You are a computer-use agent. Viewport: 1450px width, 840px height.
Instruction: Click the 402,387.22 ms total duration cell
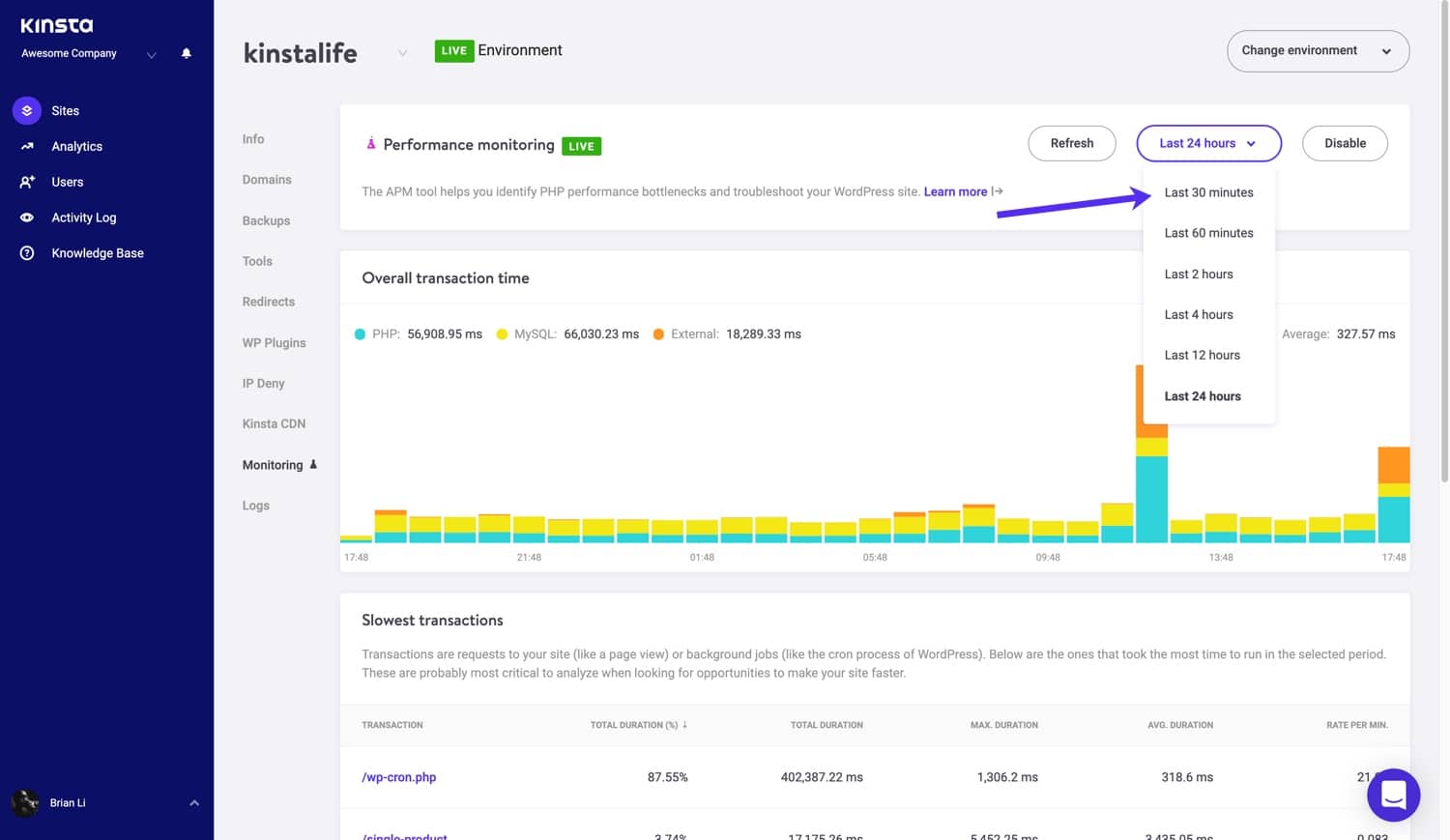point(822,777)
